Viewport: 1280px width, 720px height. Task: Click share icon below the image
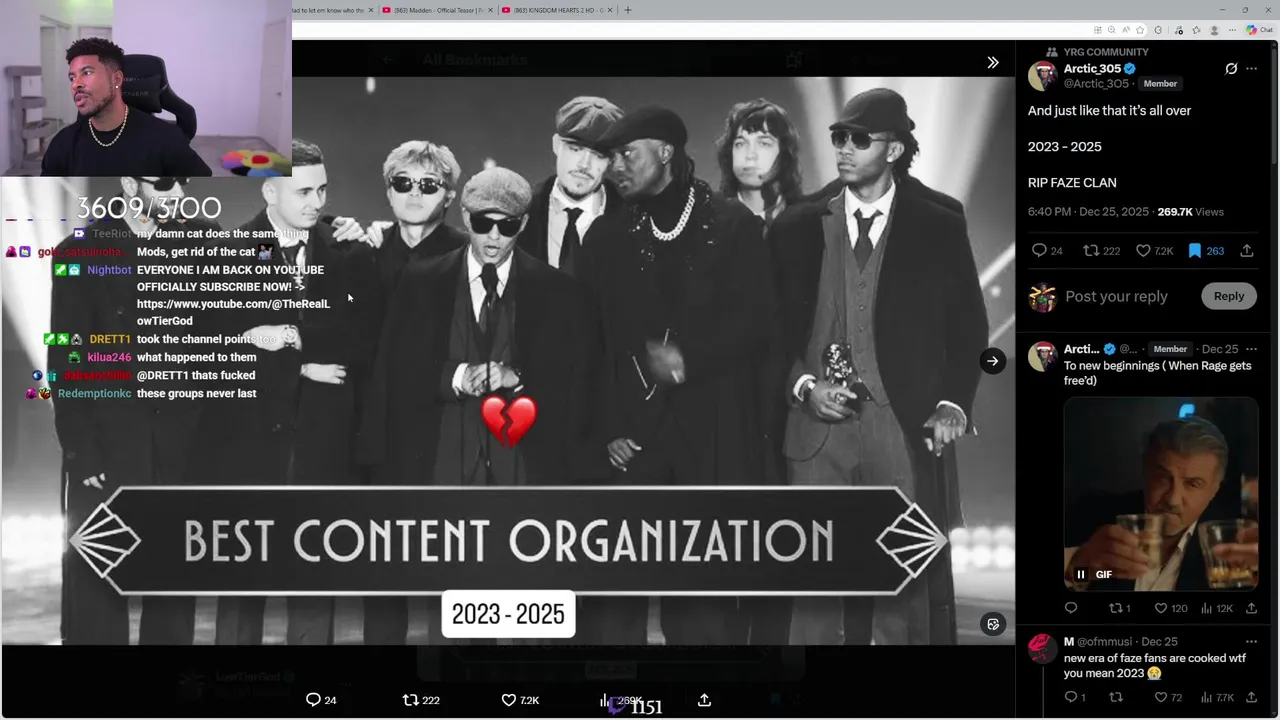[704, 700]
